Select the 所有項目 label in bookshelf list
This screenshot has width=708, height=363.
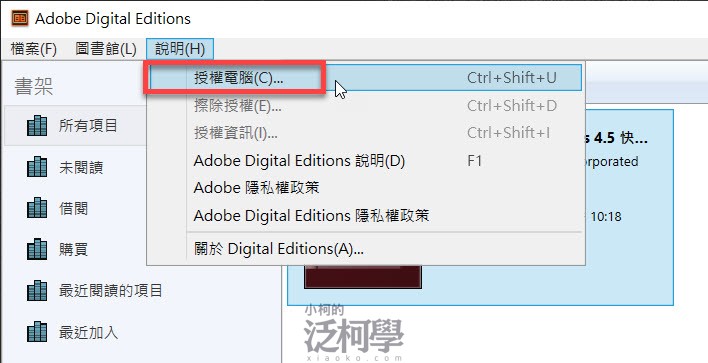pyautogui.click(x=88, y=126)
